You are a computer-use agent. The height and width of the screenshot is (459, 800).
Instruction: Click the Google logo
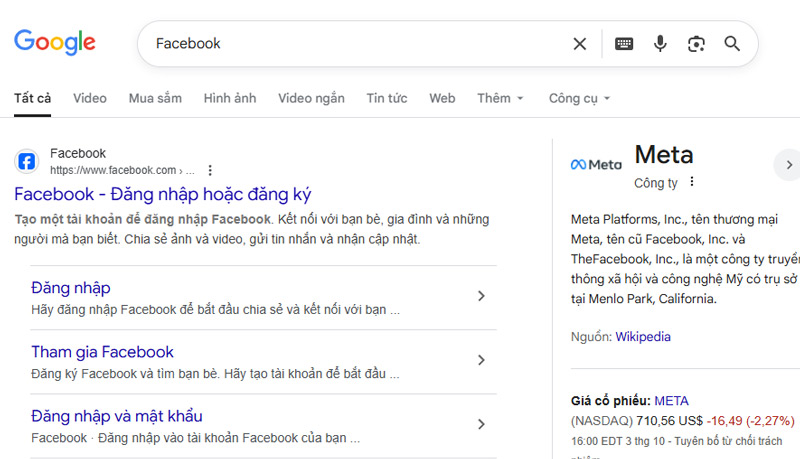(x=55, y=42)
